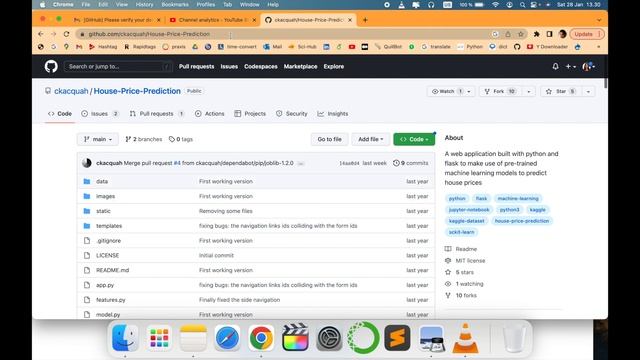640x360 pixels.
Task: Open the .gitignore file
Action: pos(109,241)
